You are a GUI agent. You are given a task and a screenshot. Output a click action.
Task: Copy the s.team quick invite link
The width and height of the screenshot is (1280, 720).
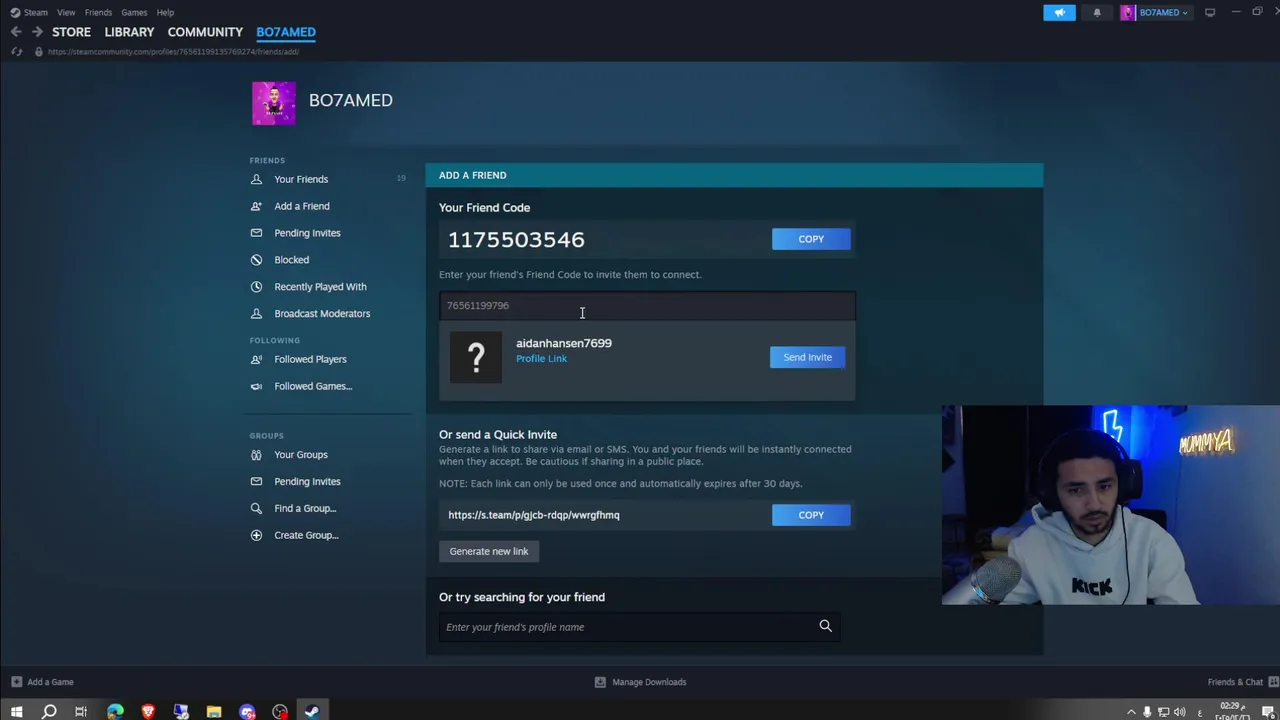[811, 515]
